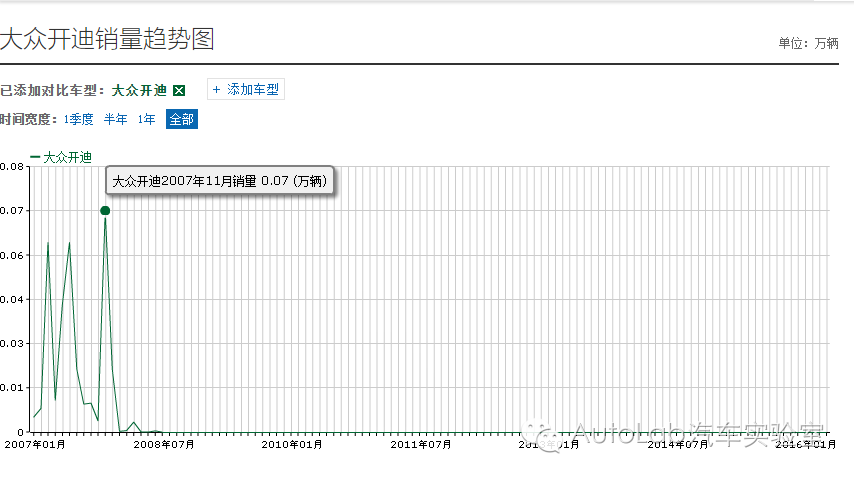Select the 1季度 time range

pos(78,119)
